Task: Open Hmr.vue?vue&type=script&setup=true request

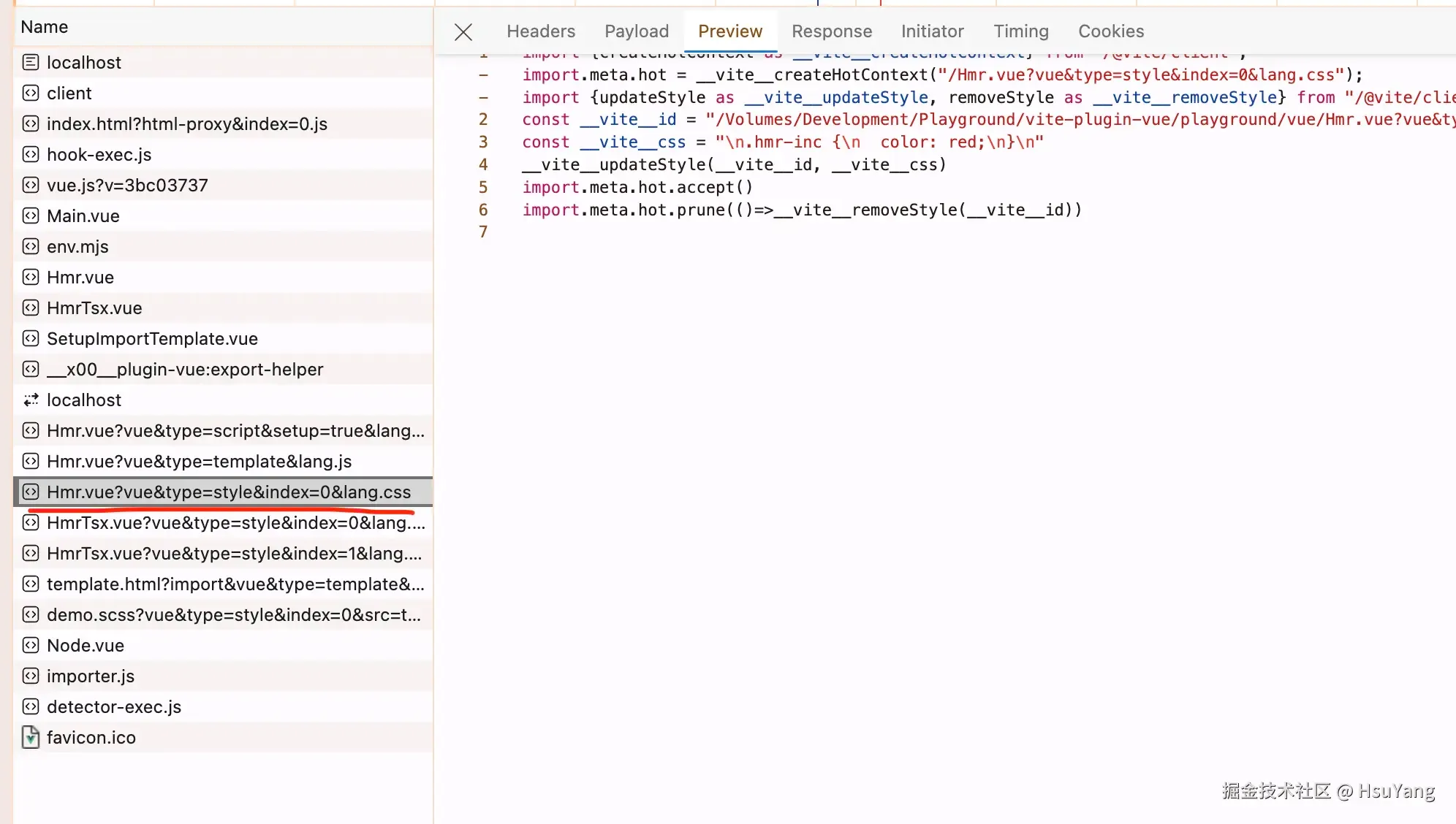Action: pyautogui.click(x=223, y=430)
